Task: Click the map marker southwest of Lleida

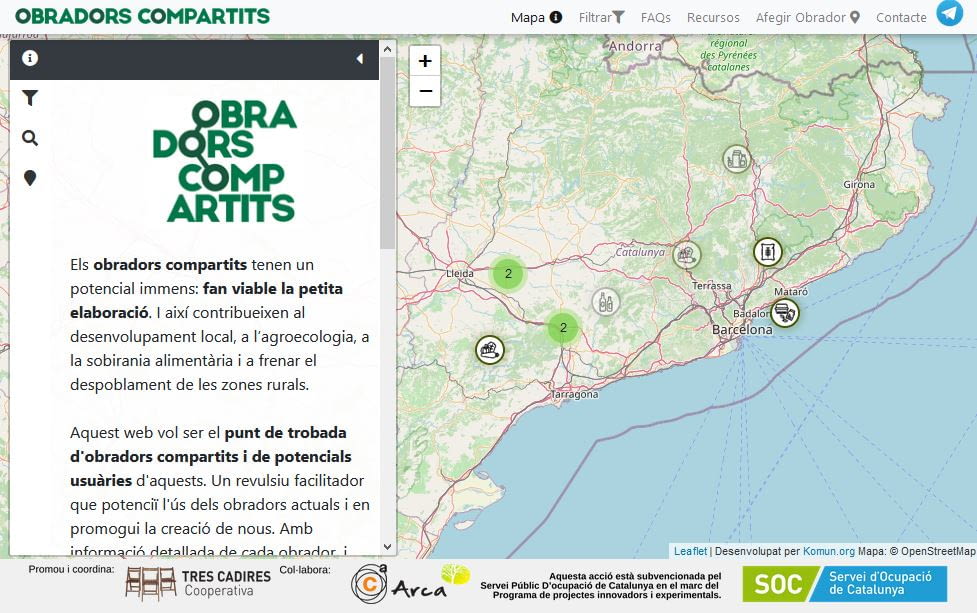Action: pyautogui.click(x=489, y=350)
